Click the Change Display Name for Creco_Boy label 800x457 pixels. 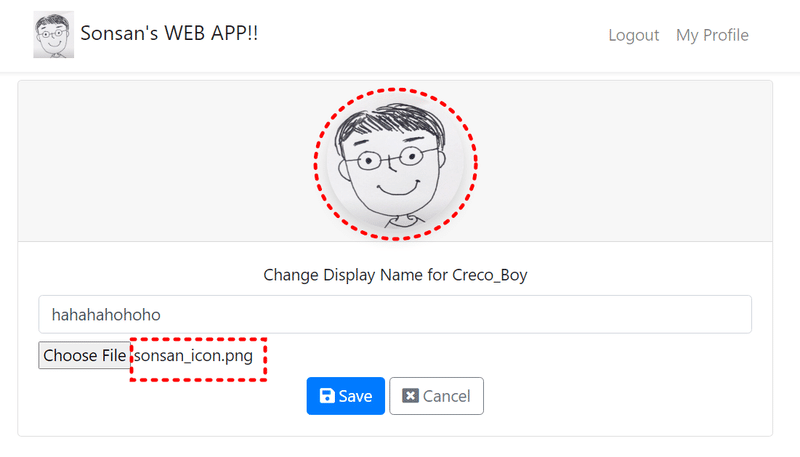coord(395,275)
